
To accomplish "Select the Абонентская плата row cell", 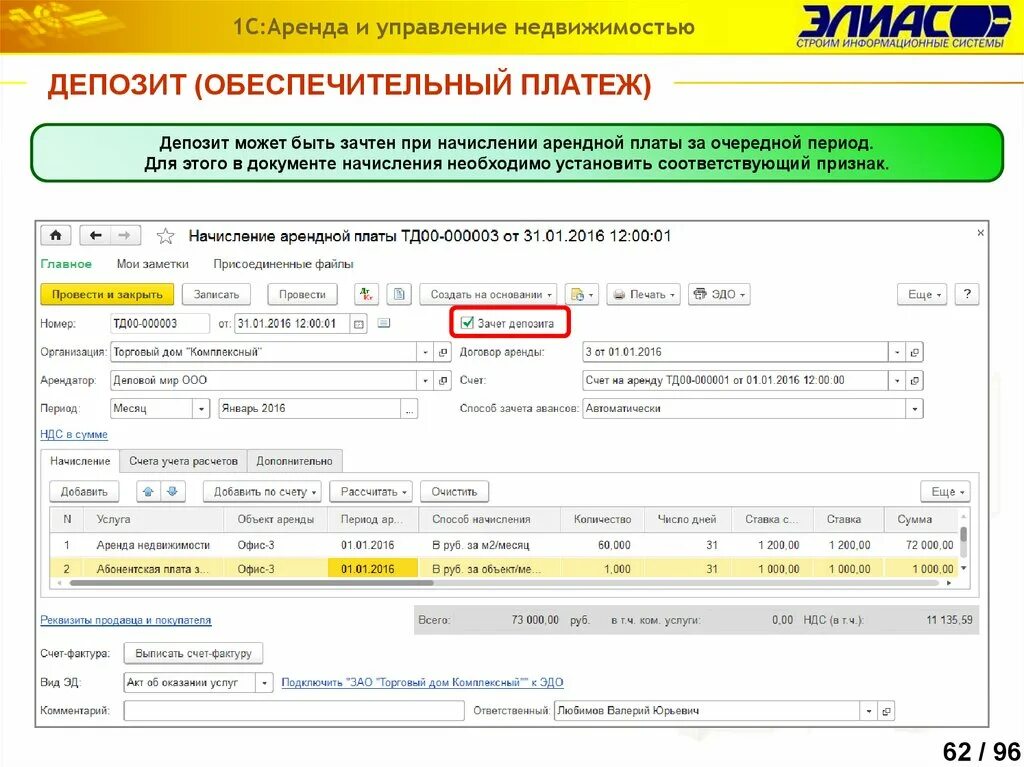I will (x=153, y=569).
